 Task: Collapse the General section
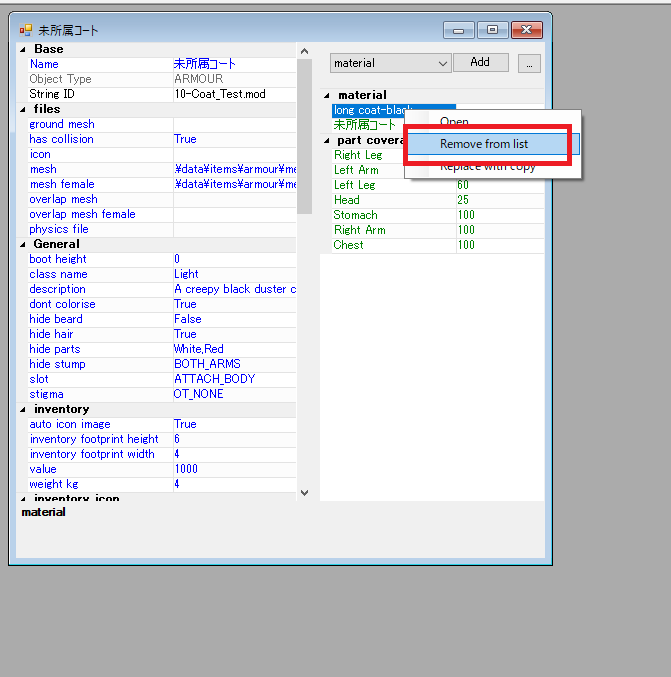pyautogui.click(x=23, y=245)
